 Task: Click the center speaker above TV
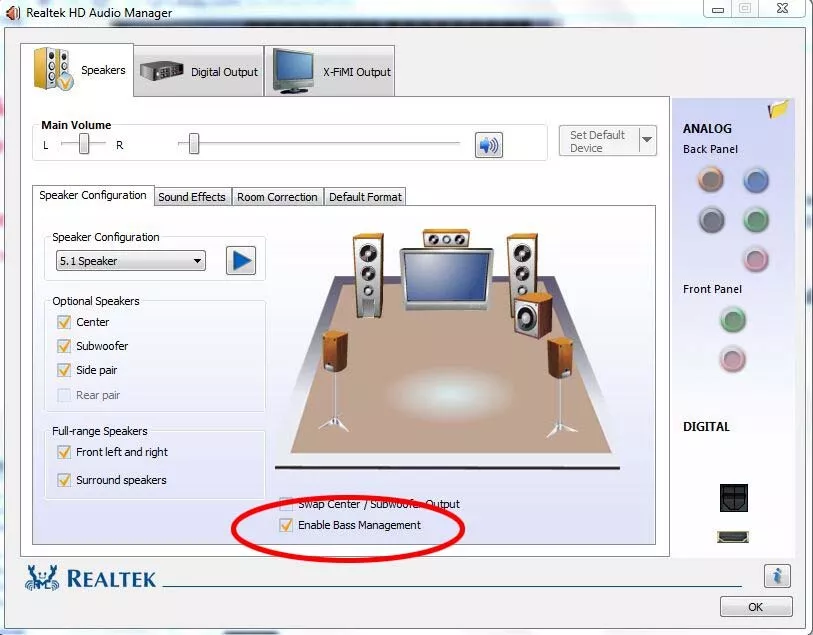(x=446, y=238)
